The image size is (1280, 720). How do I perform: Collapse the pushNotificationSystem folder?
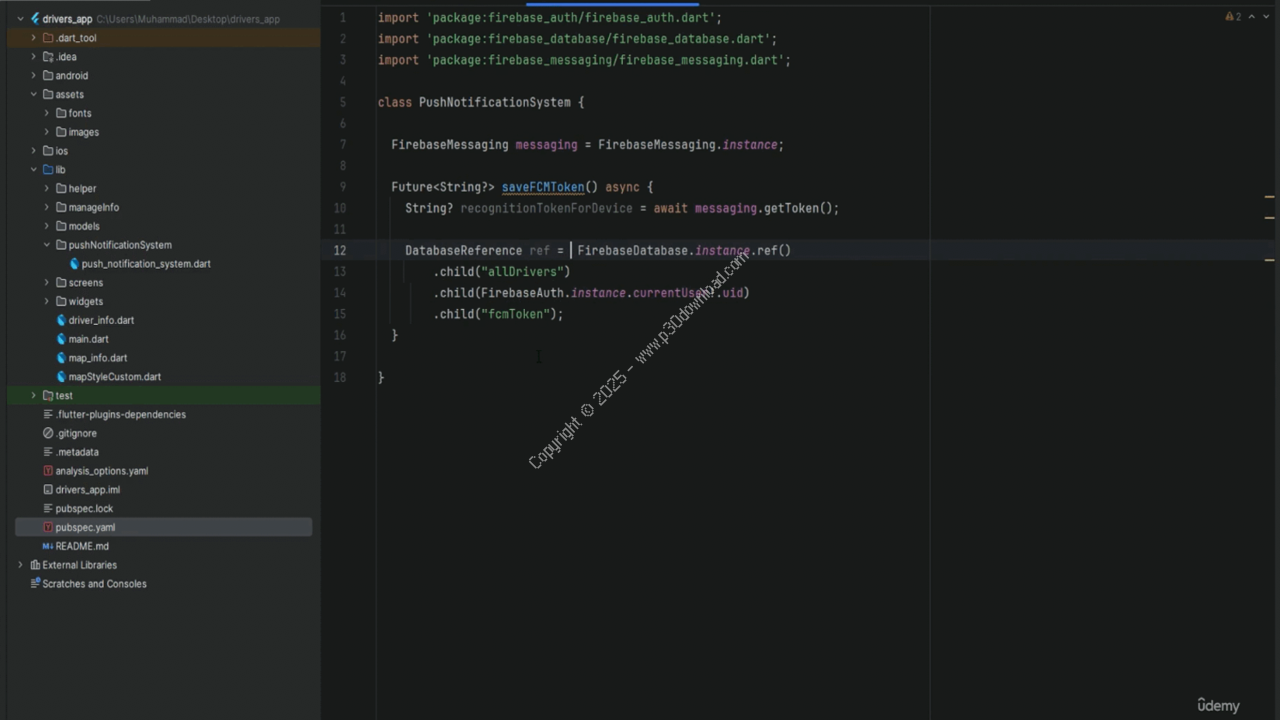46,245
